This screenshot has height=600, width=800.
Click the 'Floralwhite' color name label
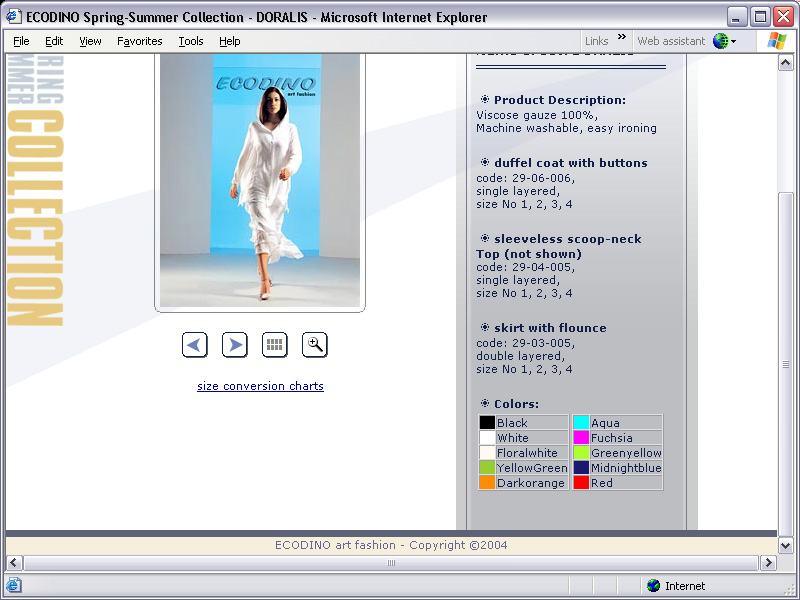click(x=527, y=453)
